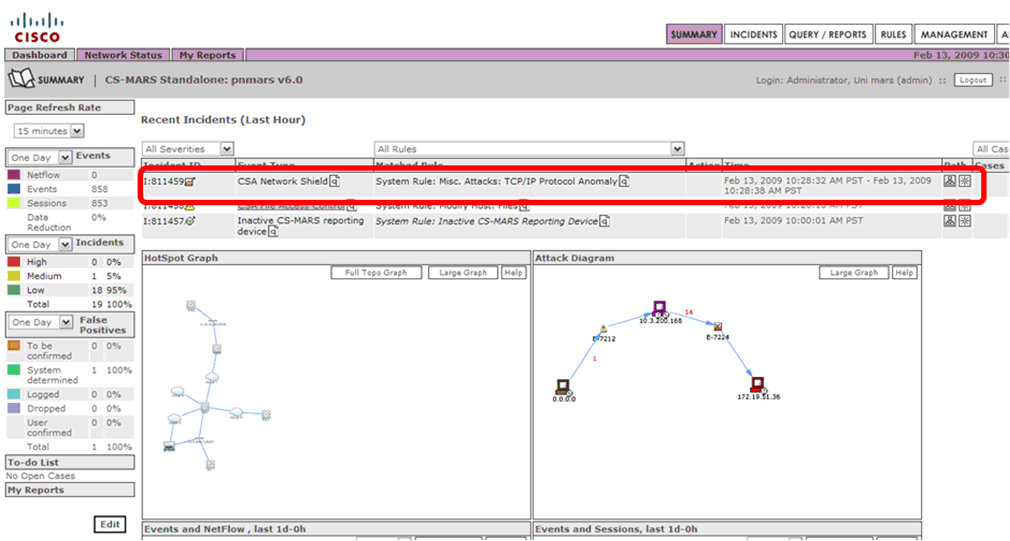Click the Attack Diagram Help button

click(904, 272)
